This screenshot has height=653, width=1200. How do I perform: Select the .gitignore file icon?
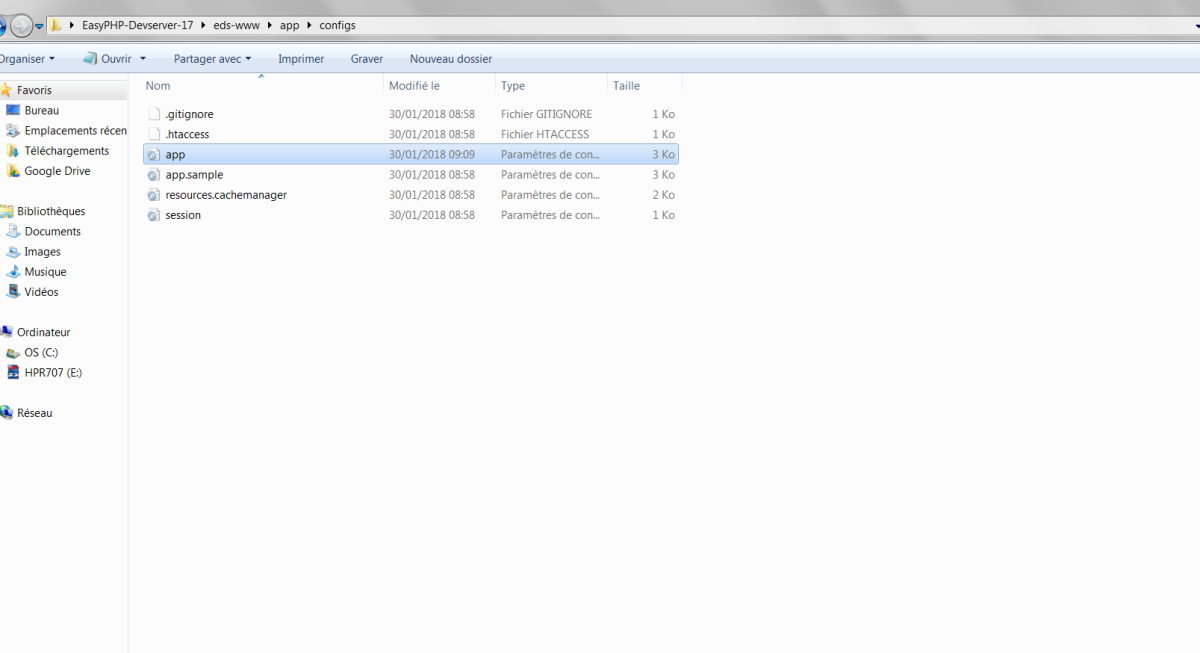[154, 114]
